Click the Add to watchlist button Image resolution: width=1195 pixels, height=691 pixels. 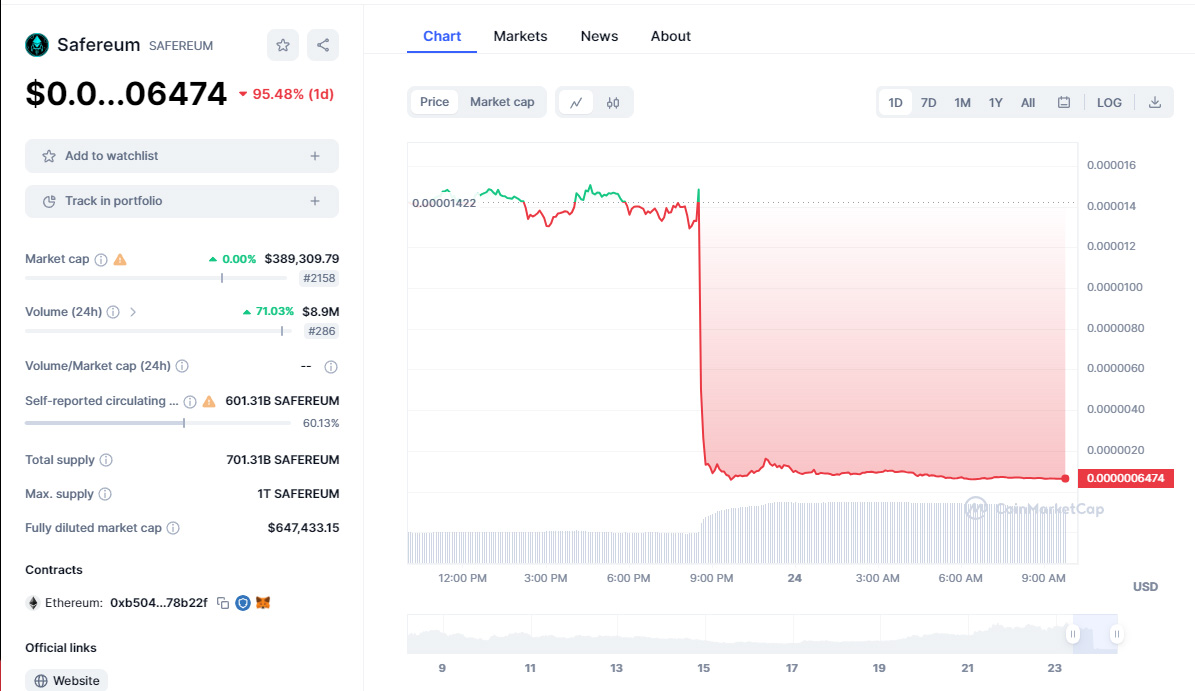182,156
